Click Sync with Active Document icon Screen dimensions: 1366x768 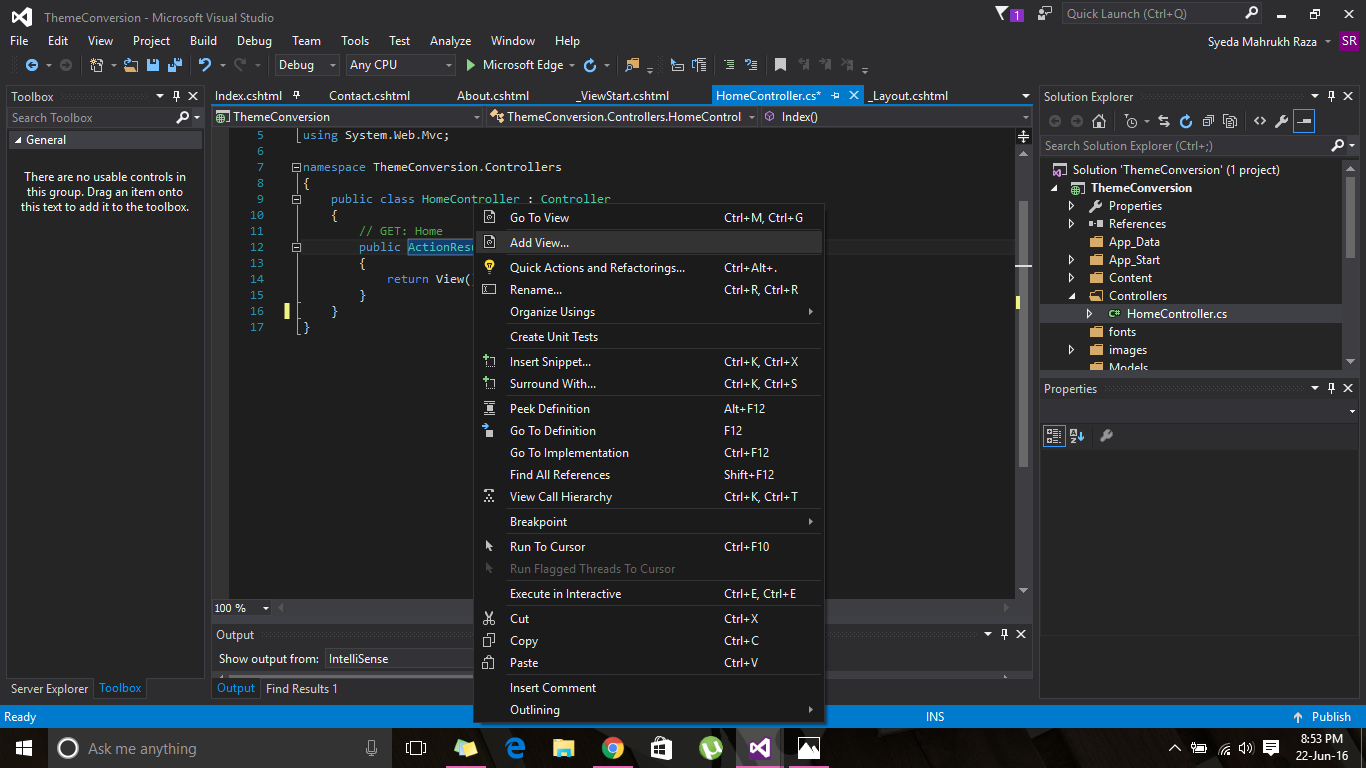pos(1164,121)
